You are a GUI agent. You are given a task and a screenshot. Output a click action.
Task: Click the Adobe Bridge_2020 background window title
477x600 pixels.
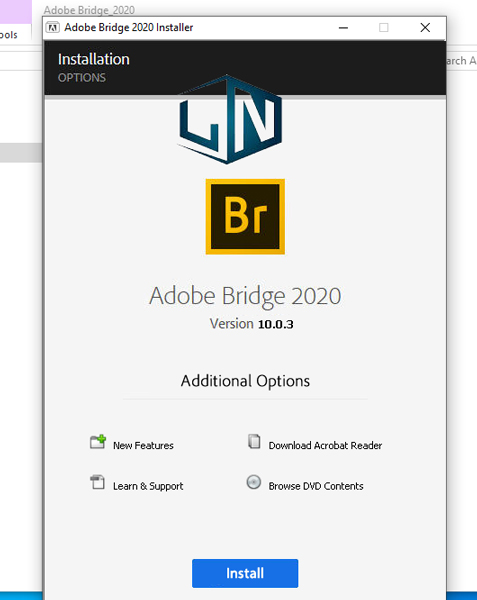pos(89,10)
